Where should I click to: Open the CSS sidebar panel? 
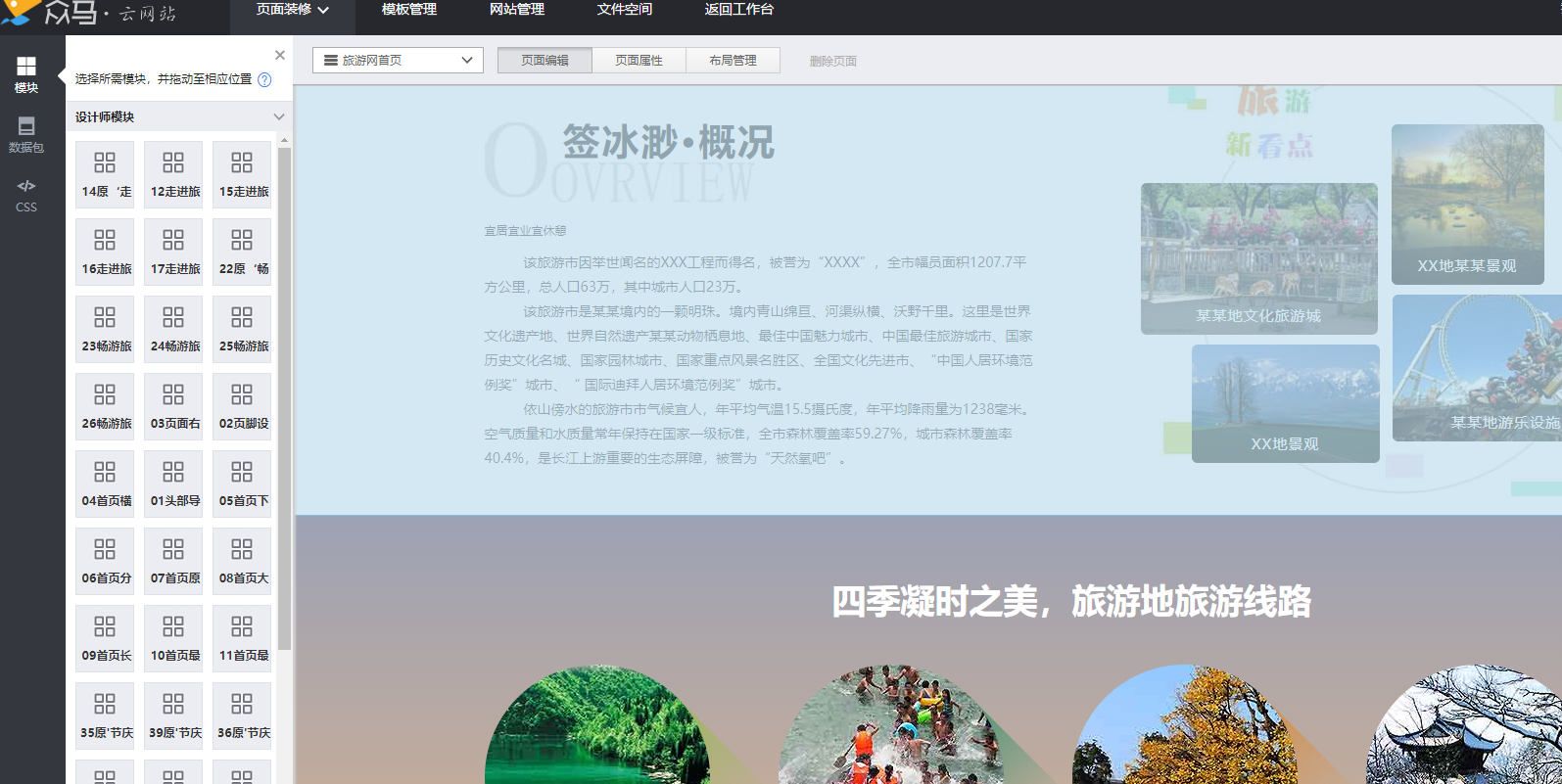point(26,196)
